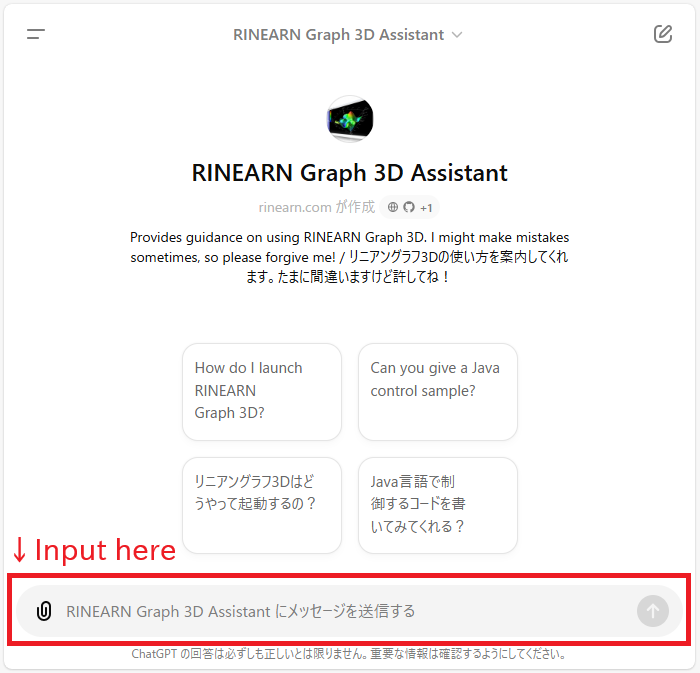Click the large RINEARN Graph 3D Assistant heading
The image size is (700, 673).
(x=350, y=173)
